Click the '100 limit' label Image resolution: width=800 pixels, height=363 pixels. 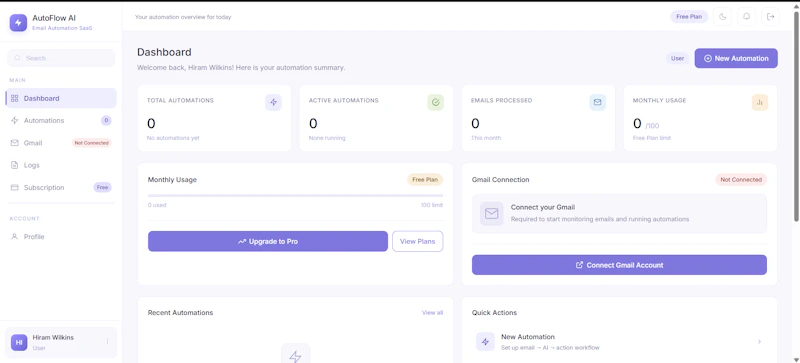click(432, 205)
